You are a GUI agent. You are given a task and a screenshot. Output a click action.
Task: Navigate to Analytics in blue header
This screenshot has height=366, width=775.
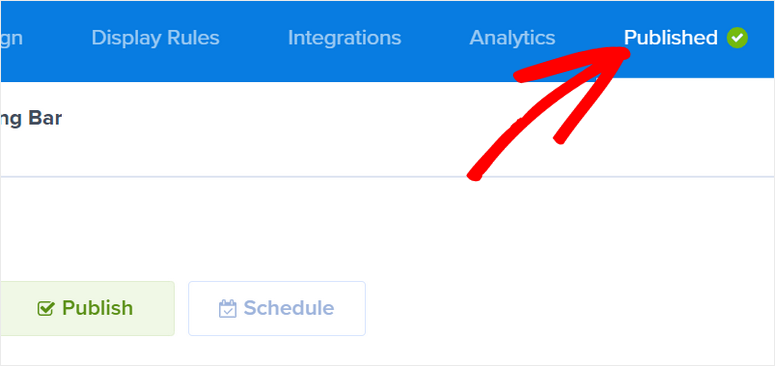click(512, 38)
